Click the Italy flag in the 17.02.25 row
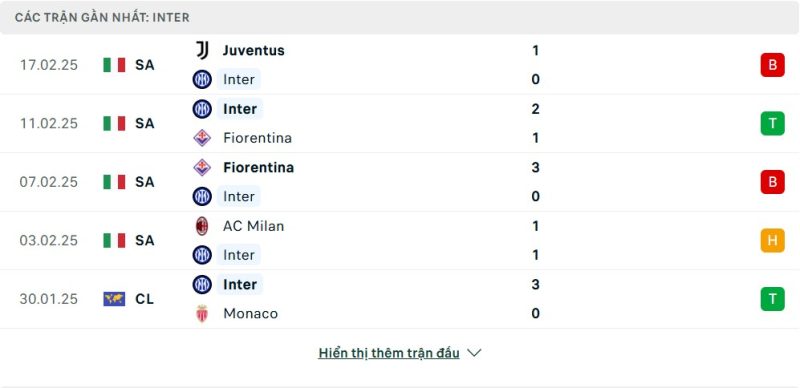 [114, 65]
